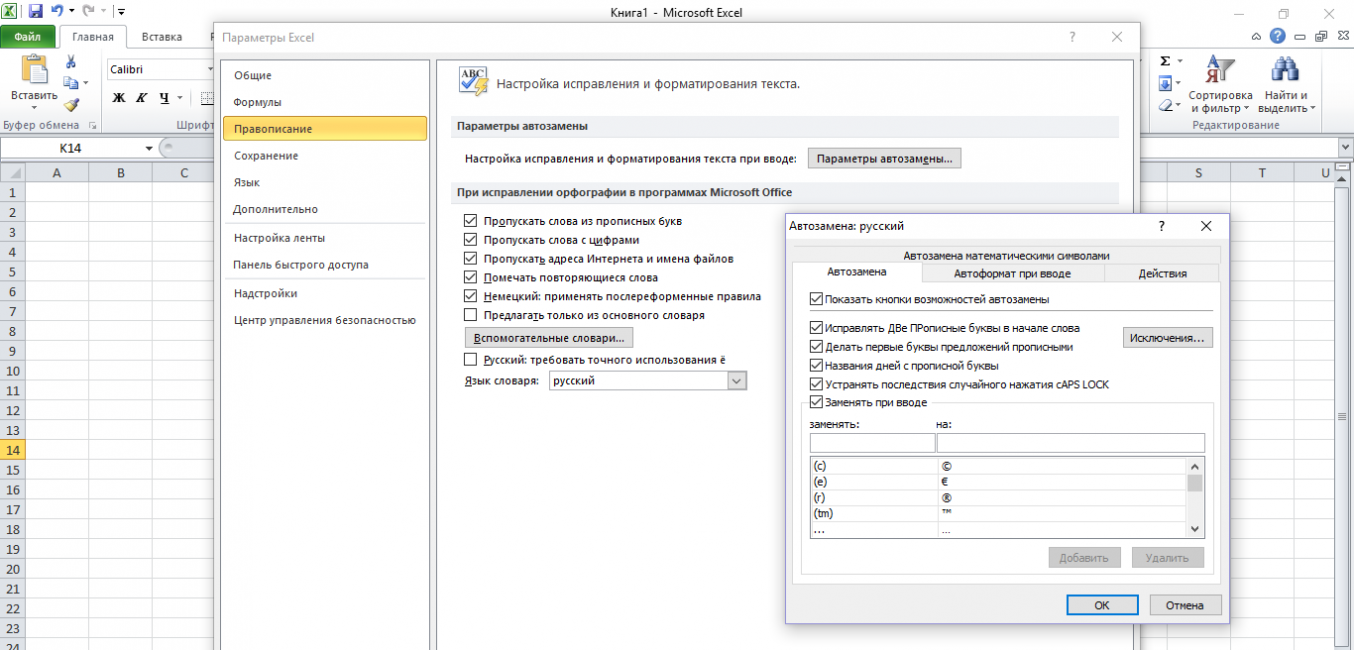This screenshot has height=650, width=1354.
Task: Click the Clear eraser icon
Action: 1165,105
